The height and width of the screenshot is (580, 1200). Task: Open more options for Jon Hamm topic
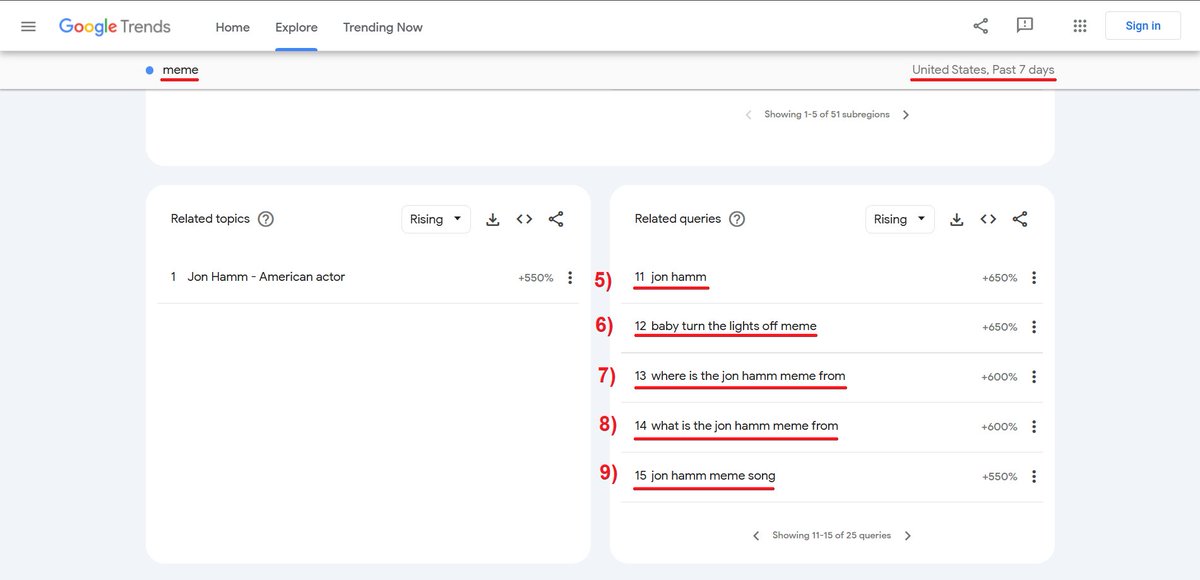570,278
